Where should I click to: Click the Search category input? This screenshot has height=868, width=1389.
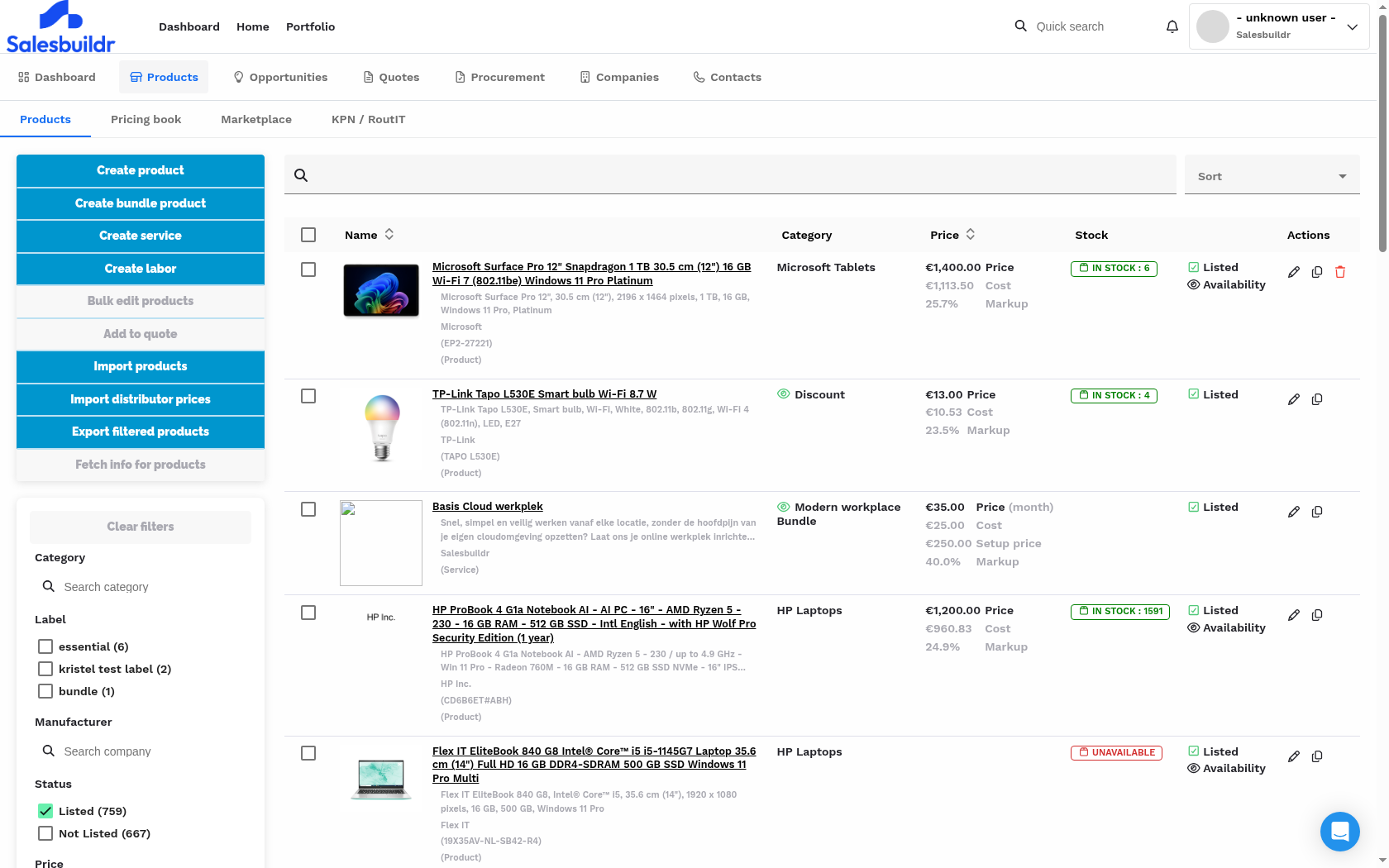[x=141, y=586]
